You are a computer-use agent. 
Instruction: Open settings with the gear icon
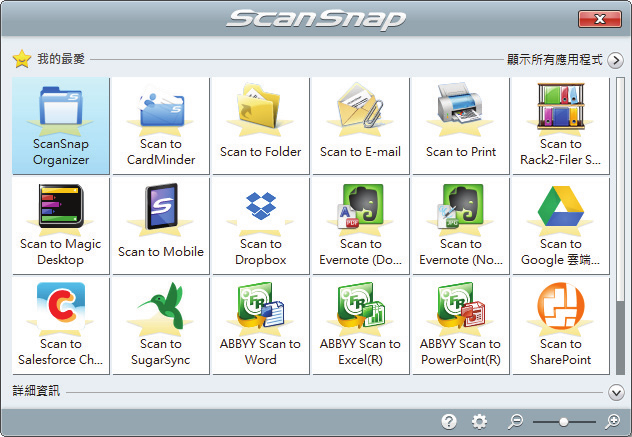pyautogui.click(x=479, y=422)
